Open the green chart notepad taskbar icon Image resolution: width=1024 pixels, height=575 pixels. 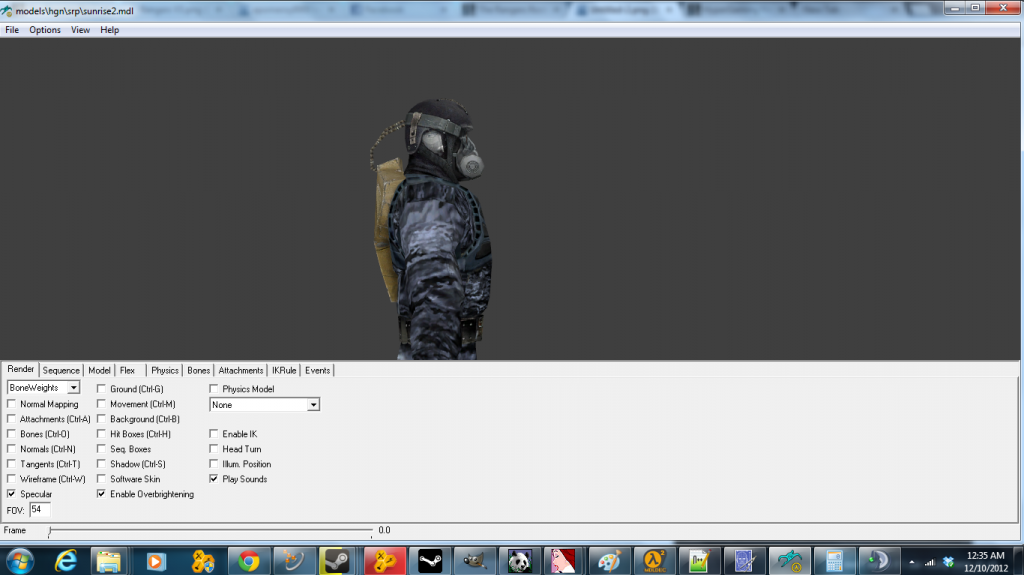tap(699, 561)
